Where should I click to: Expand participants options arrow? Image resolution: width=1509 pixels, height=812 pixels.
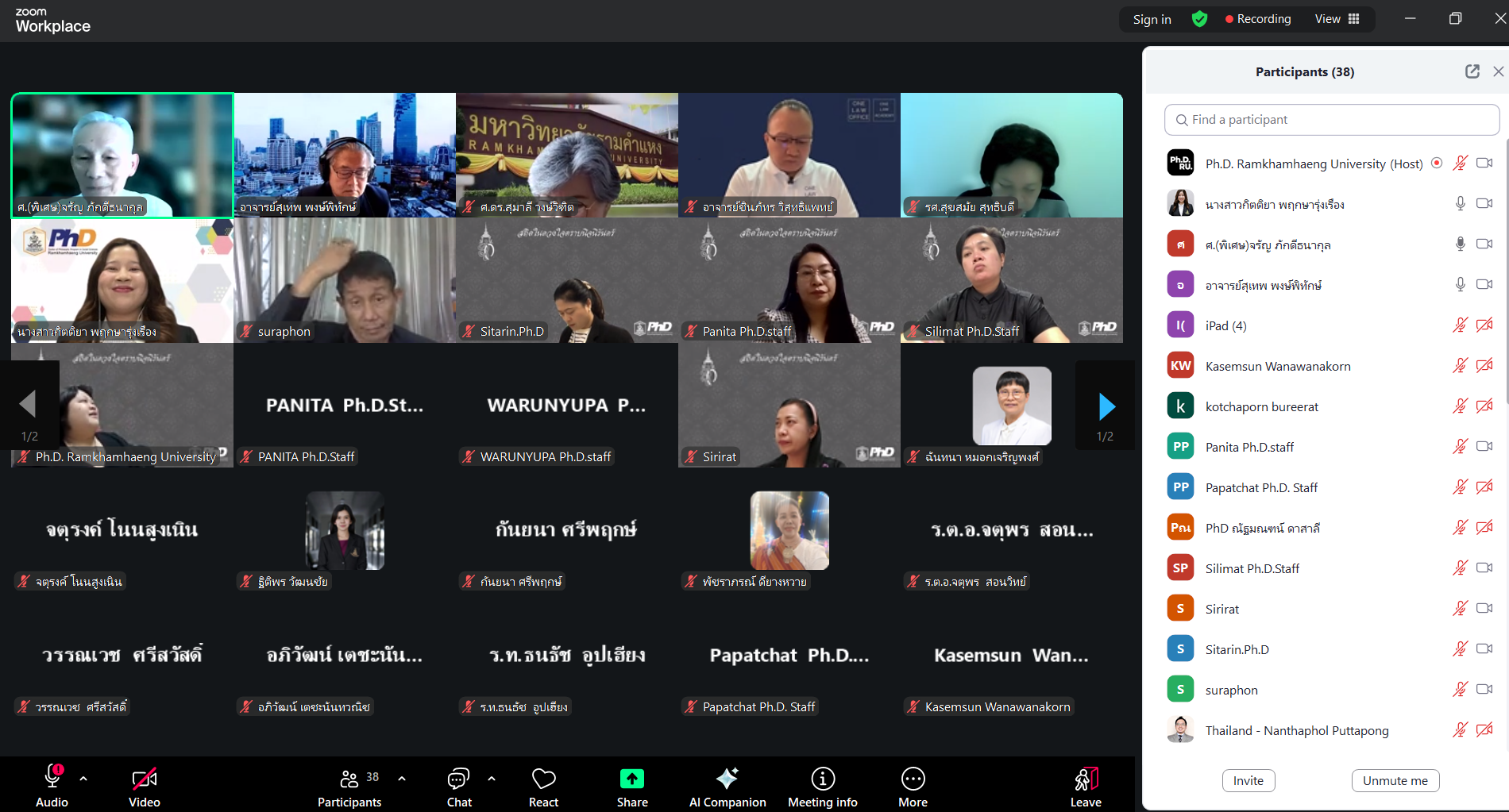click(x=402, y=779)
